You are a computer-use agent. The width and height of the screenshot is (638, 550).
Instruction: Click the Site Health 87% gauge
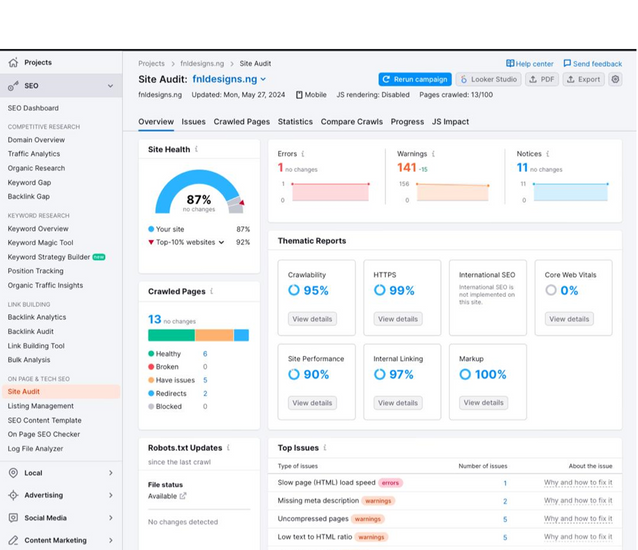[199, 192]
